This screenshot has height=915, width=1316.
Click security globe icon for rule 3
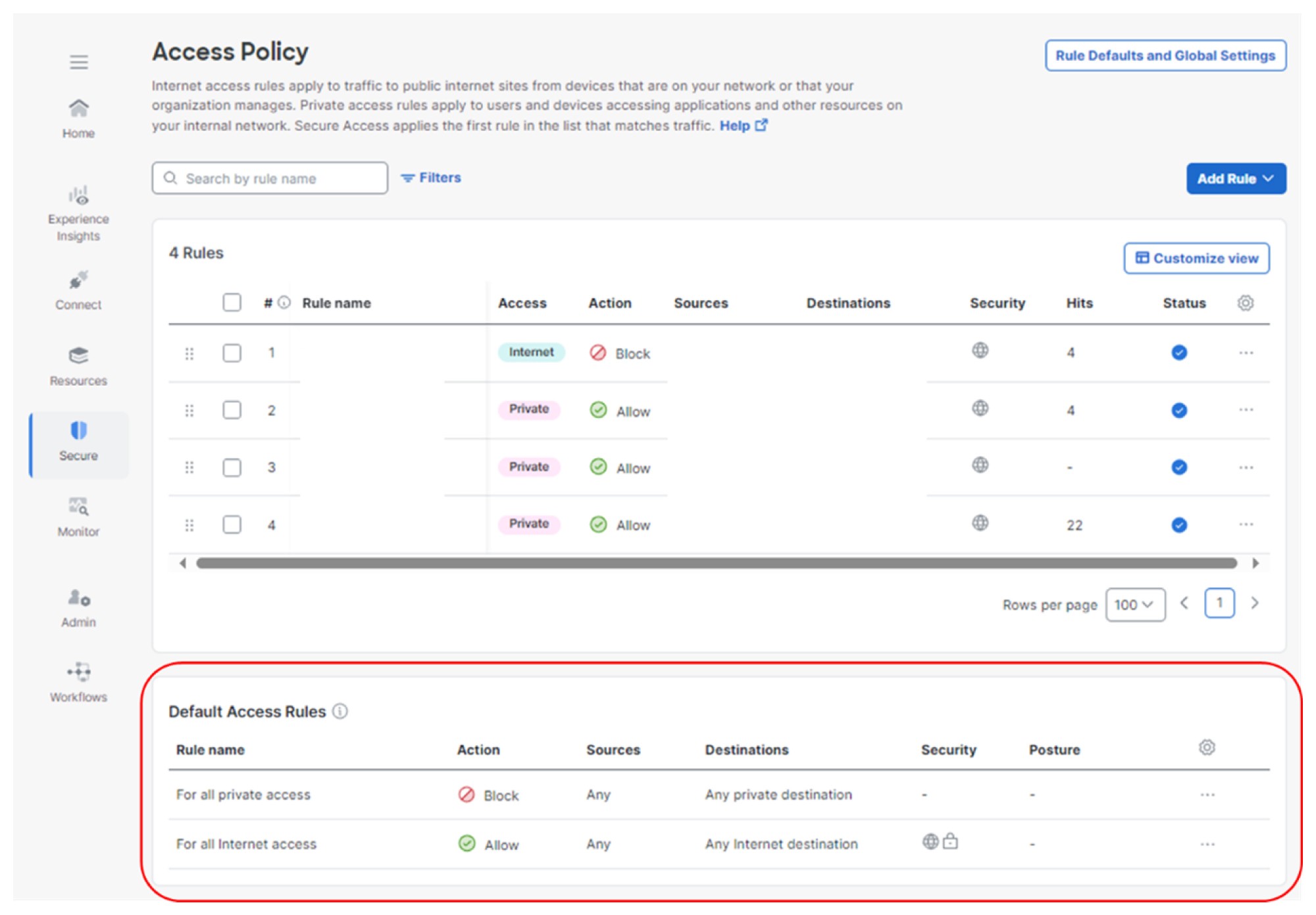(x=980, y=465)
